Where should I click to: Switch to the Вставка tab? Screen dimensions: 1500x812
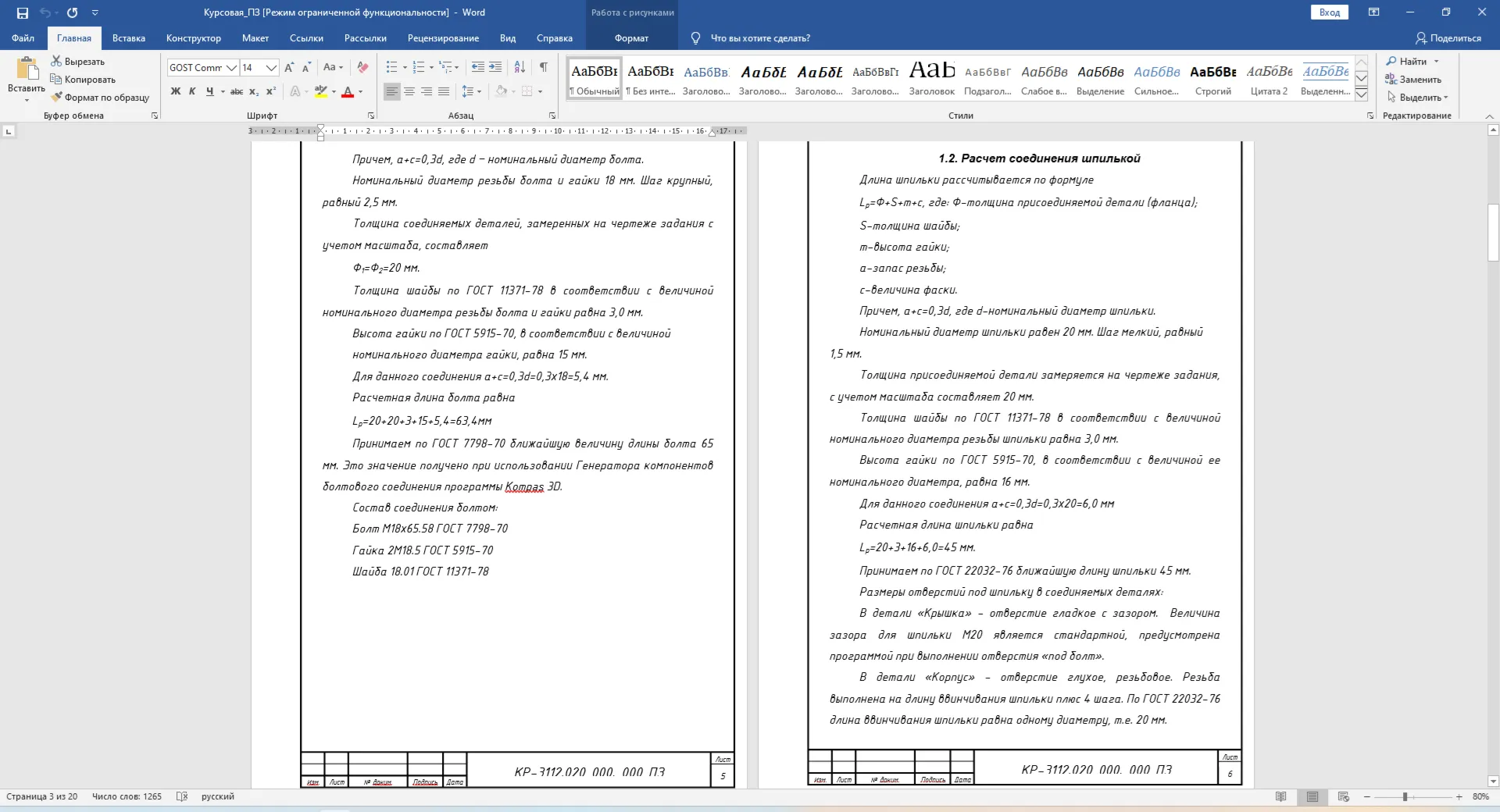pos(129,38)
